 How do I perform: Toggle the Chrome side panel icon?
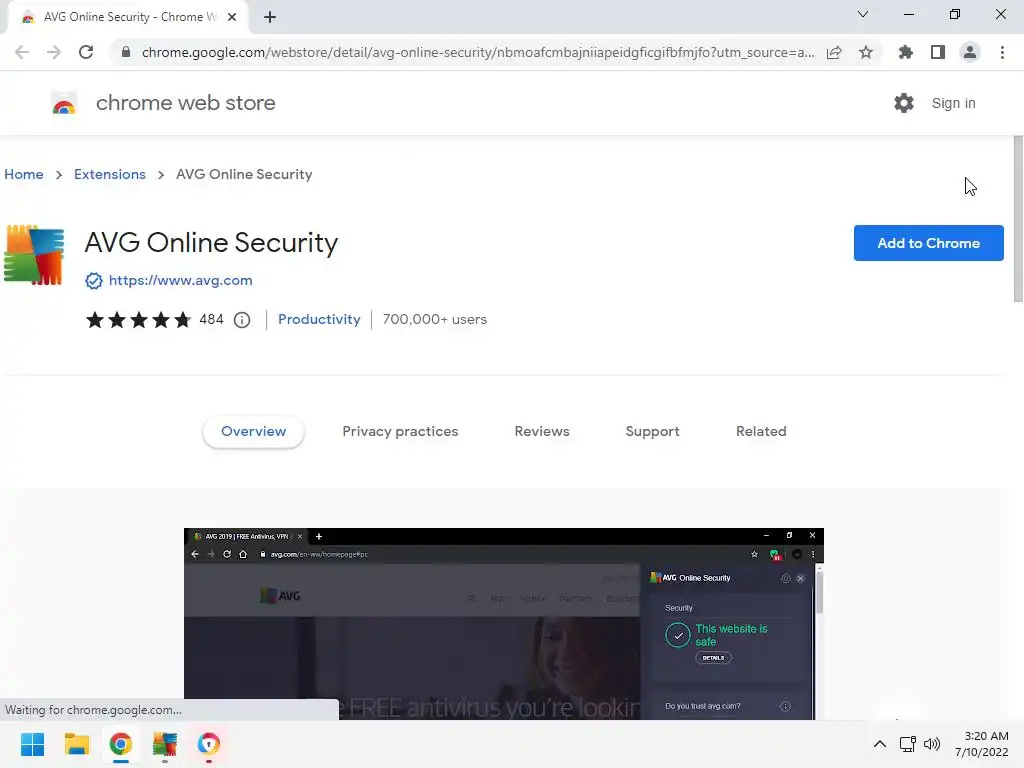(x=938, y=52)
